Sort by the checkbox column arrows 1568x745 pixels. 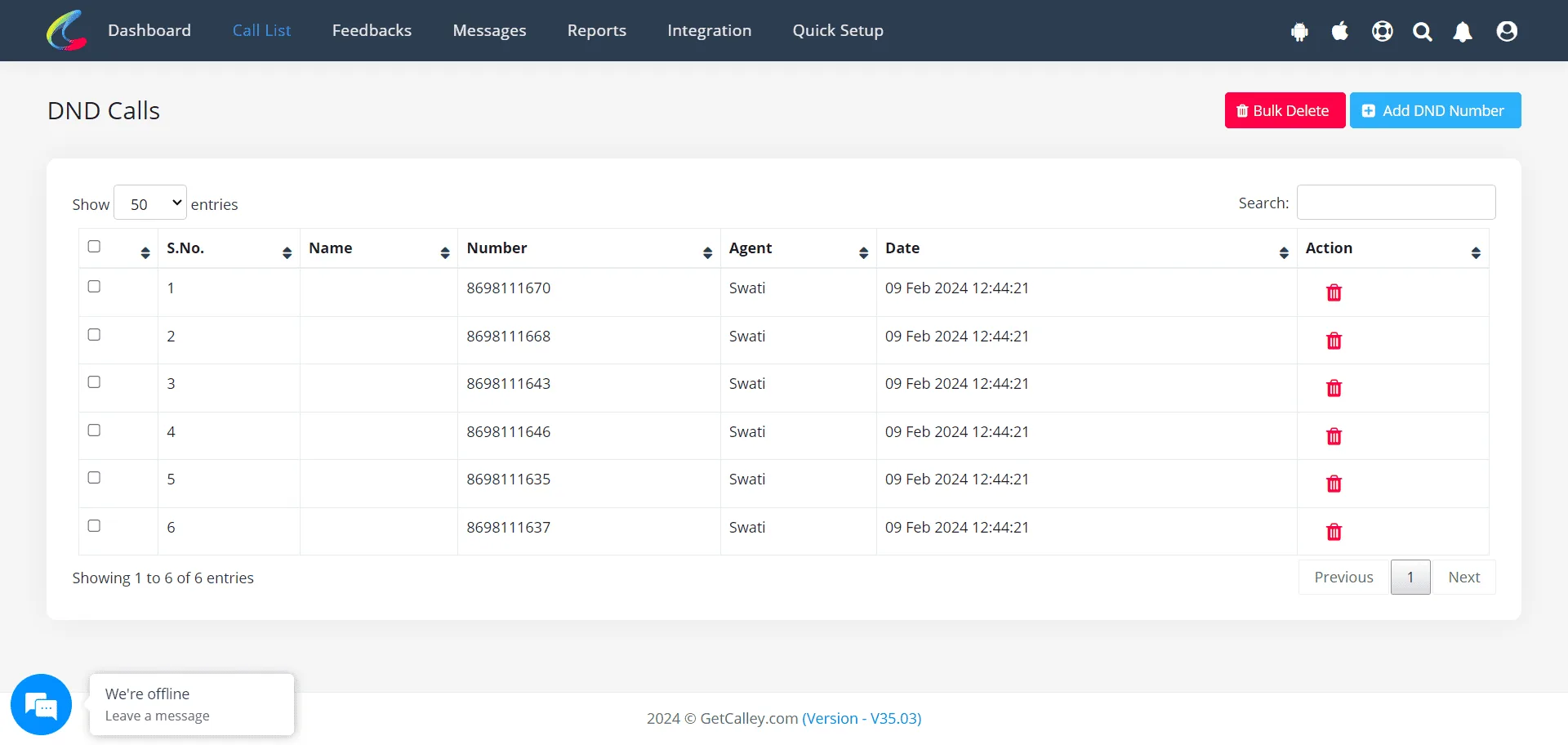[x=145, y=252]
